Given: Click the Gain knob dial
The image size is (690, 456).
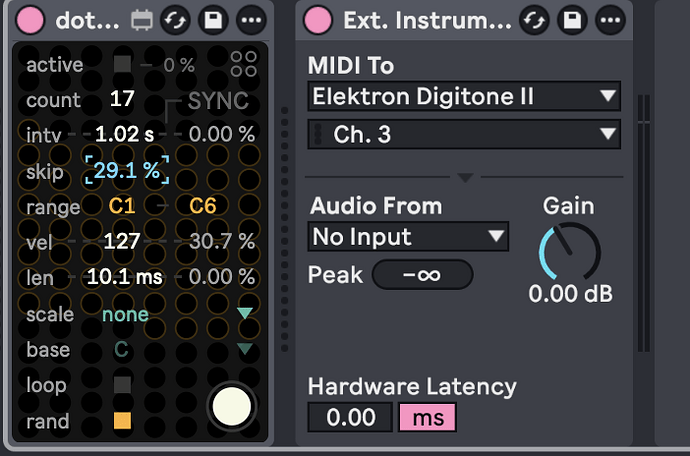Looking at the screenshot, I should (570, 252).
